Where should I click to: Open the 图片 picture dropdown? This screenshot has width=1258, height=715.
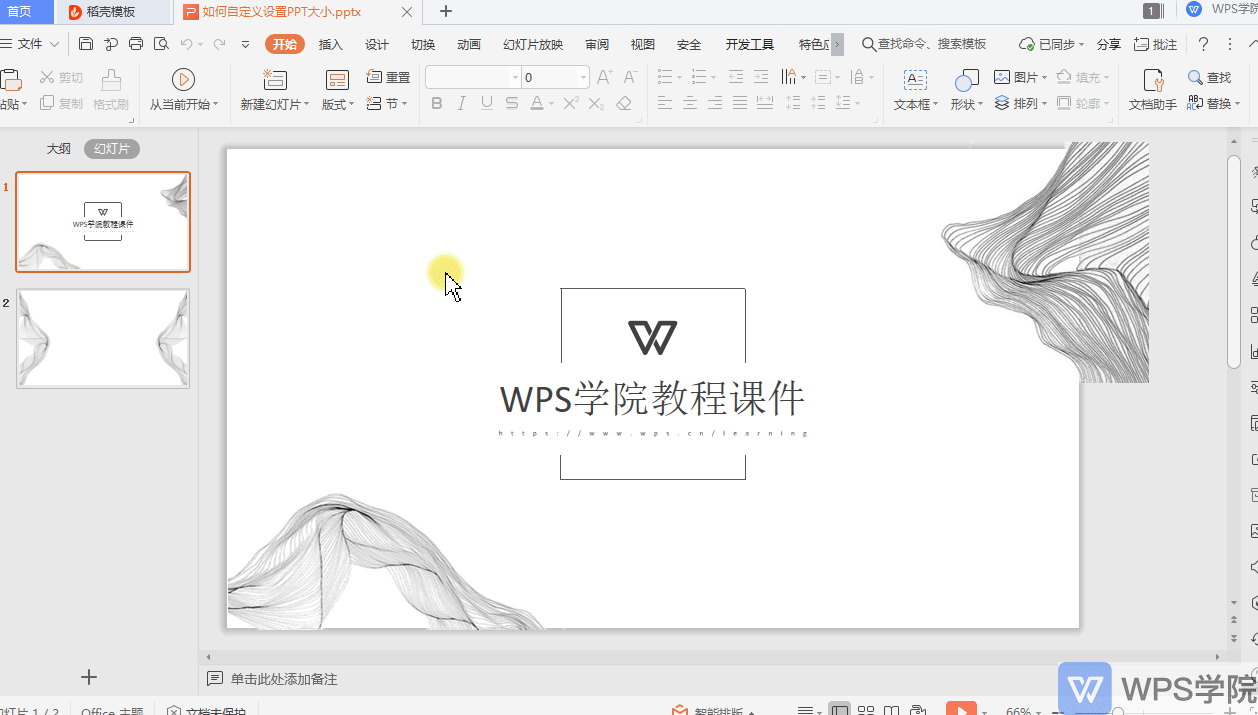coord(1020,77)
